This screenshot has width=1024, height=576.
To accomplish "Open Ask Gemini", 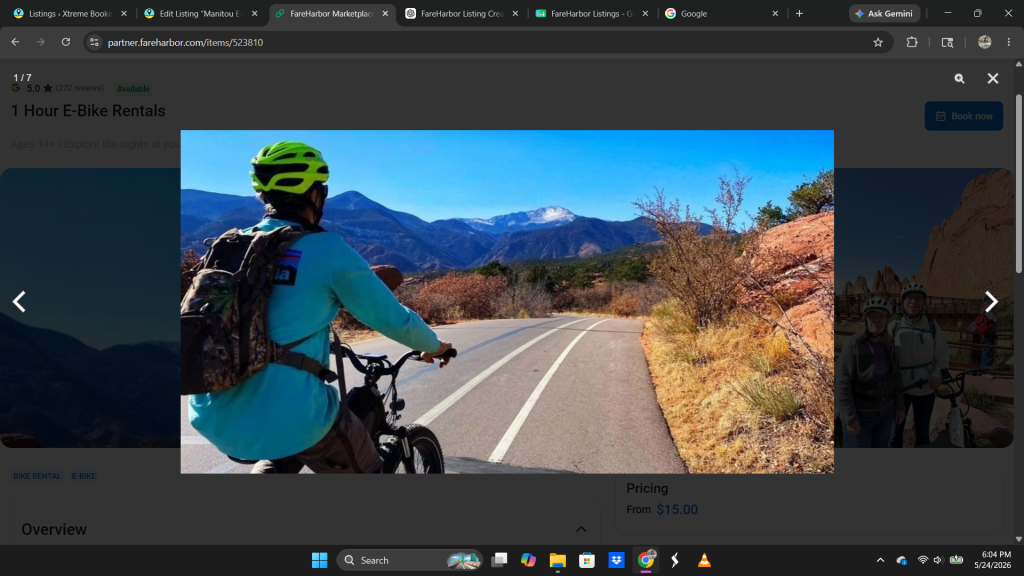I will click(x=884, y=14).
